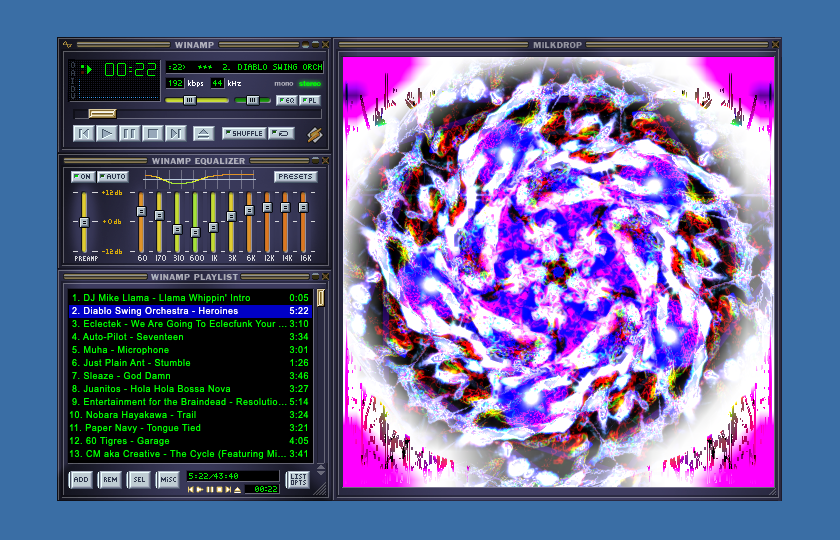This screenshot has width=840, height=540.
Task: Click the 'I' file info letter in clutterbar
Action: coord(73,80)
